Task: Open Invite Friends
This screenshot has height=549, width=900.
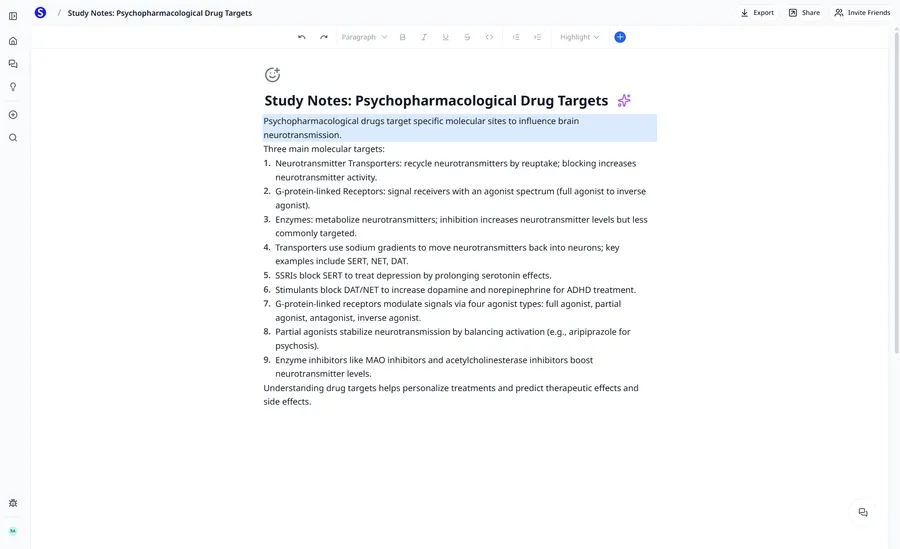Action: [862, 13]
